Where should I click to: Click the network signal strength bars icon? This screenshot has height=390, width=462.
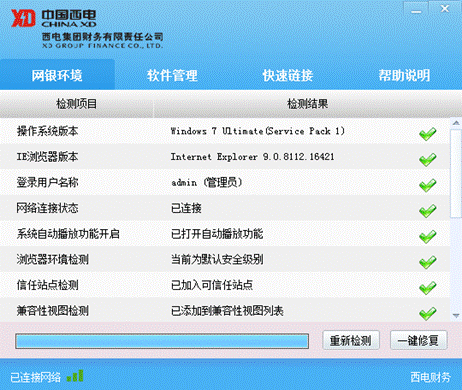coord(75,376)
